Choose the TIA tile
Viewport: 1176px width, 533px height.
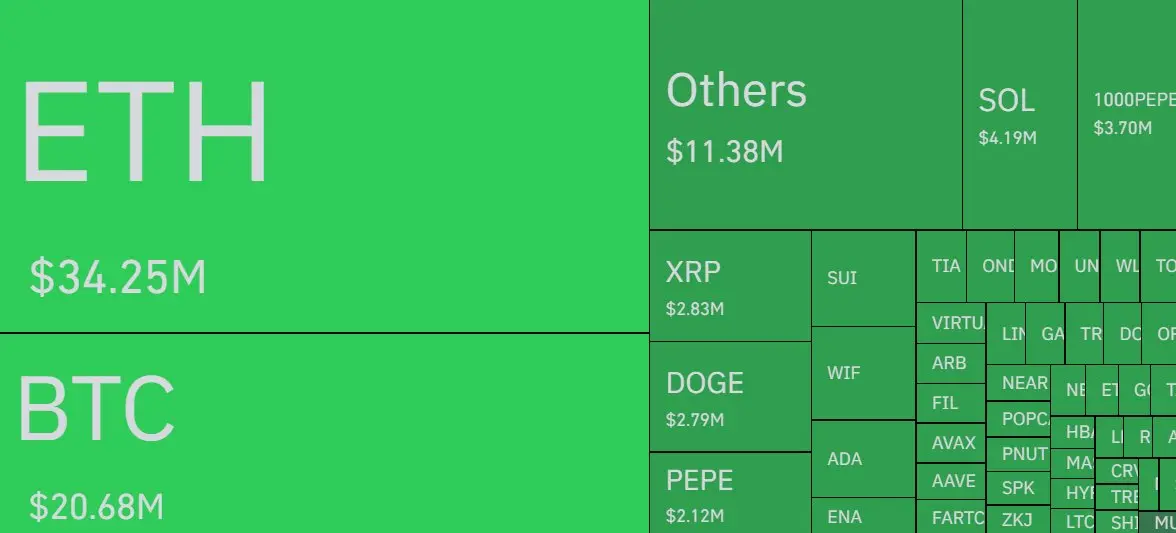coord(941,266)
